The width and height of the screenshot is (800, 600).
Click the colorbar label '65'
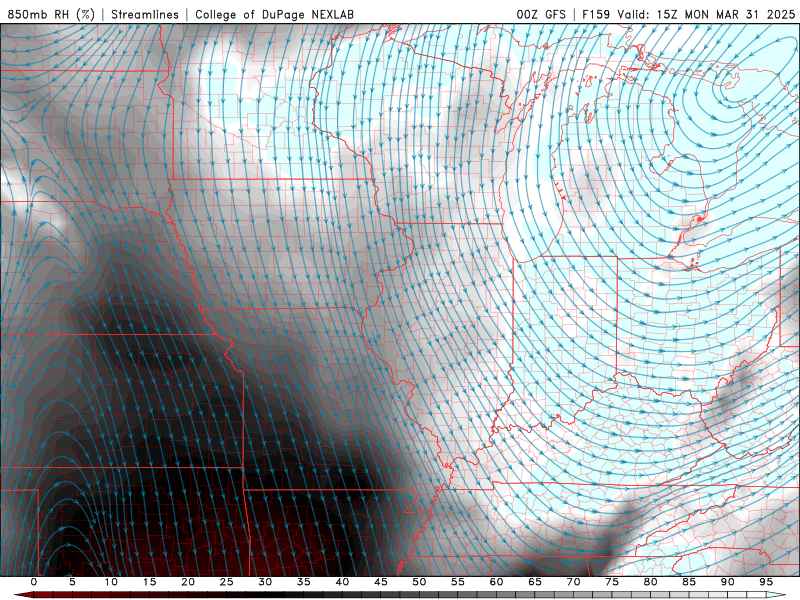(x=535, y=582)
